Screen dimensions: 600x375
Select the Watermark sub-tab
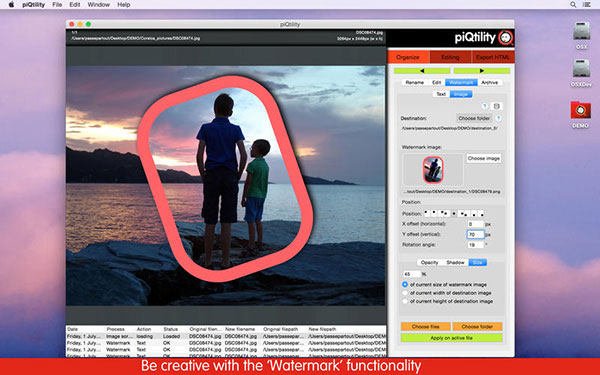(461, 82)
